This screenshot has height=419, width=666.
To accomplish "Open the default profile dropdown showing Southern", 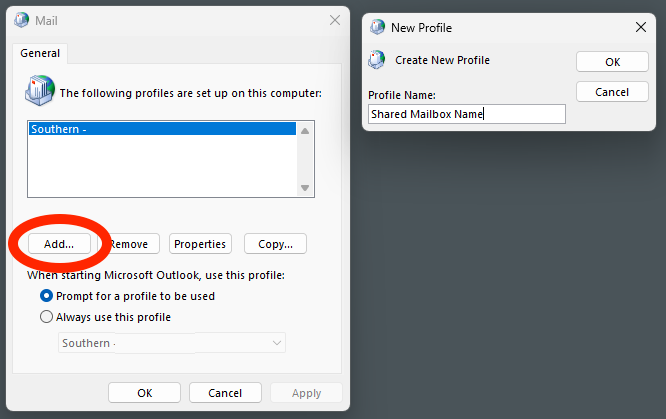I will [171, 343].
